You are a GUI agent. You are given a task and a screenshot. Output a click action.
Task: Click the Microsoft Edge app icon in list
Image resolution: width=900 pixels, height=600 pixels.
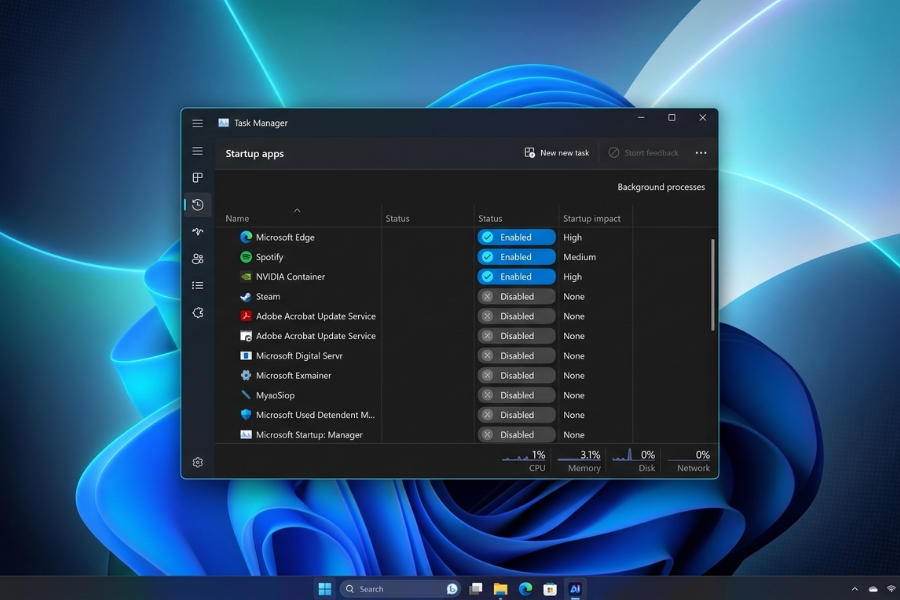coord(246,237)
